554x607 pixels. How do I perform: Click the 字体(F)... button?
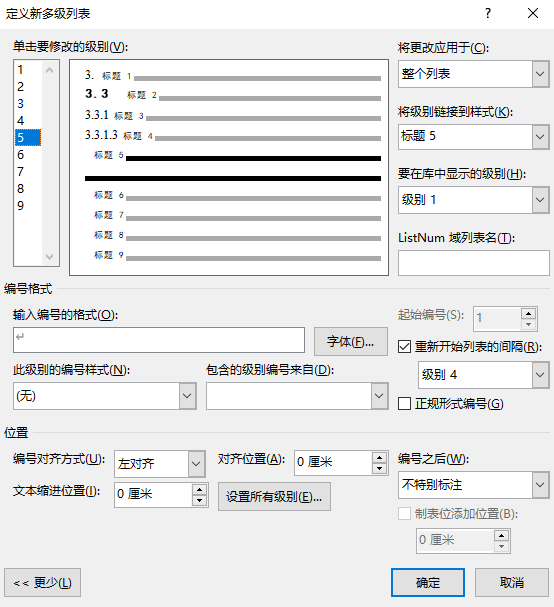click(351, 341)
